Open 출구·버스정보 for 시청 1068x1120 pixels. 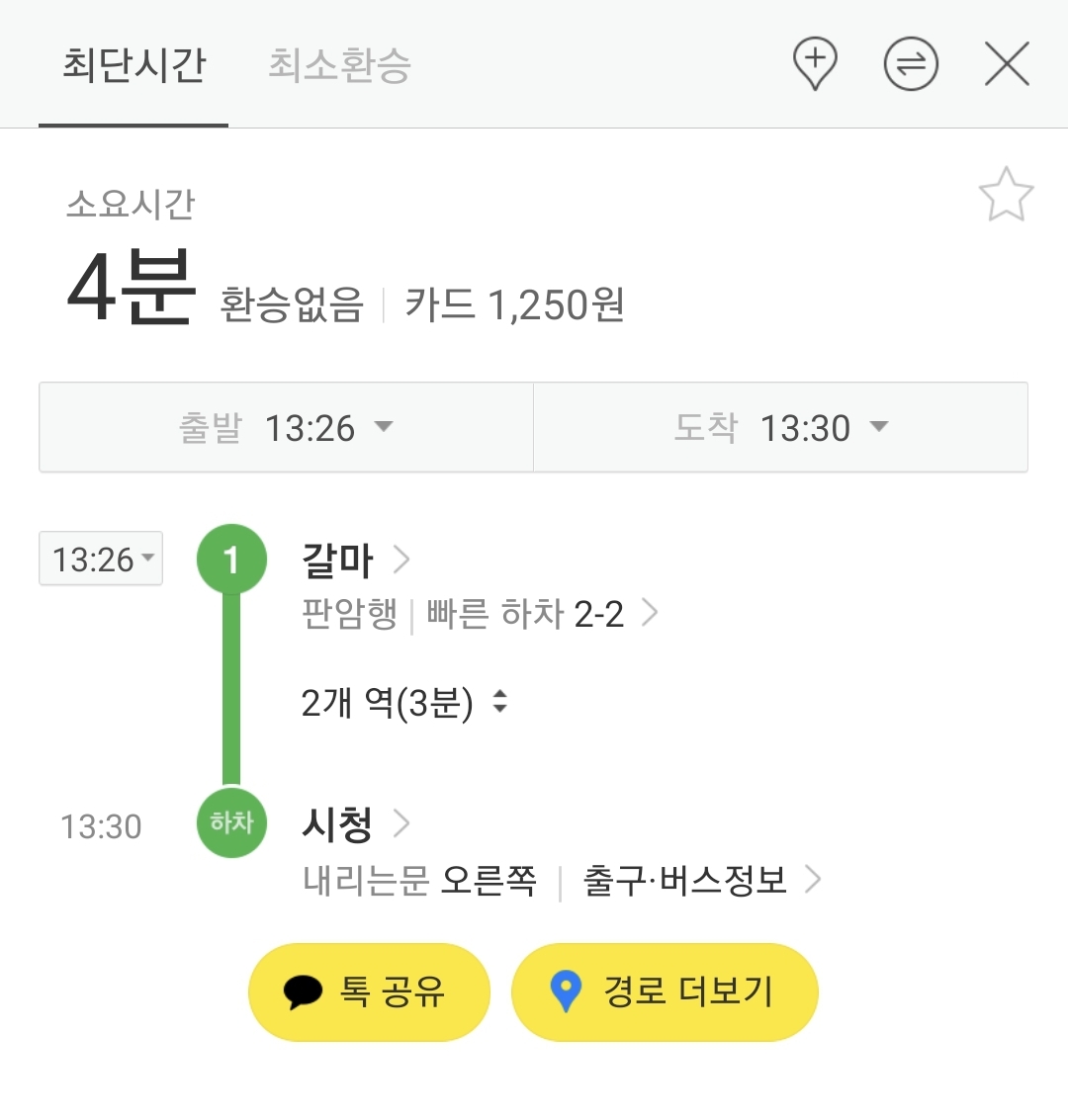coord(700,880)
